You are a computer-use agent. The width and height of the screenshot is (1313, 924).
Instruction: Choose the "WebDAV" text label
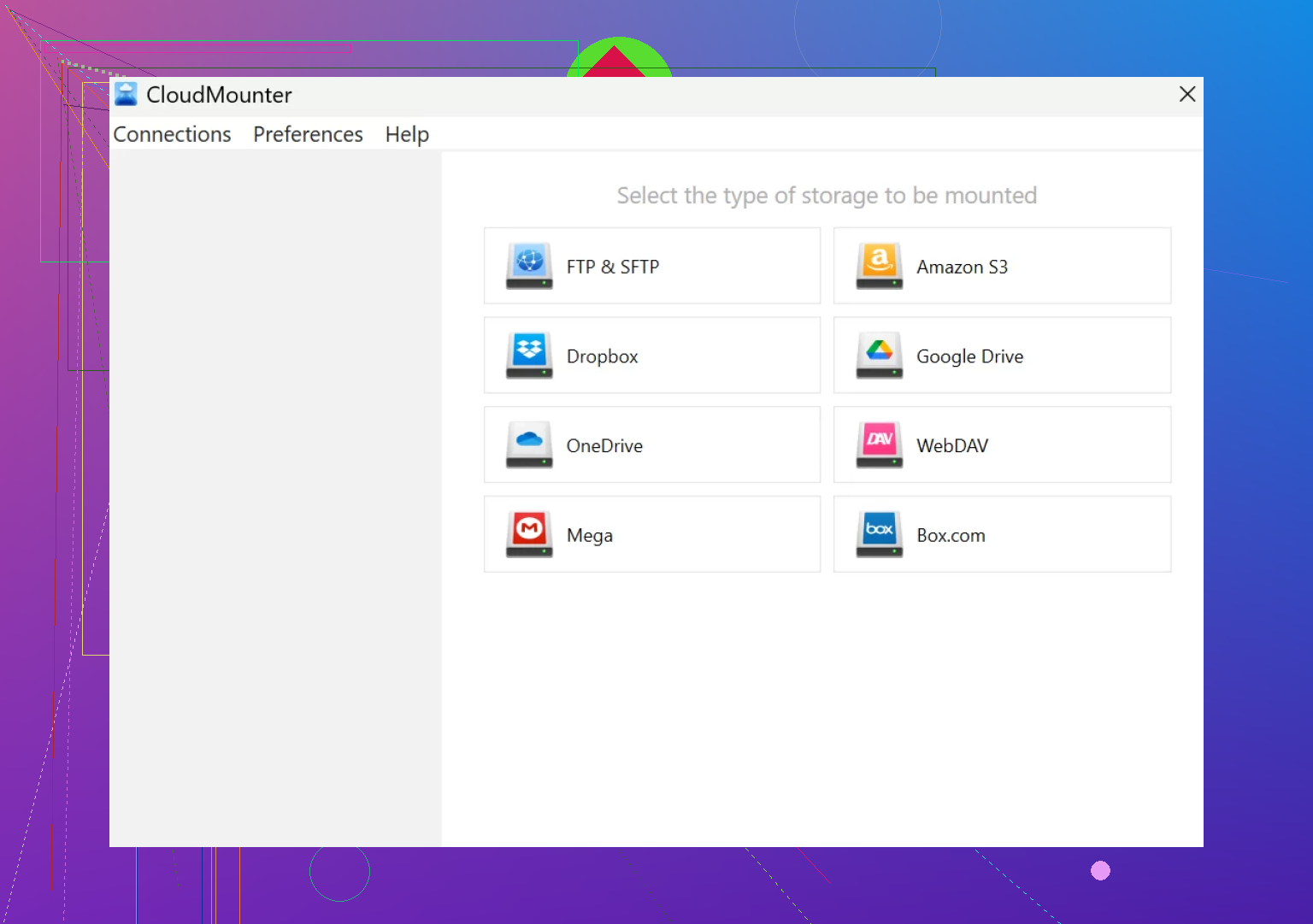click(952, 445)
